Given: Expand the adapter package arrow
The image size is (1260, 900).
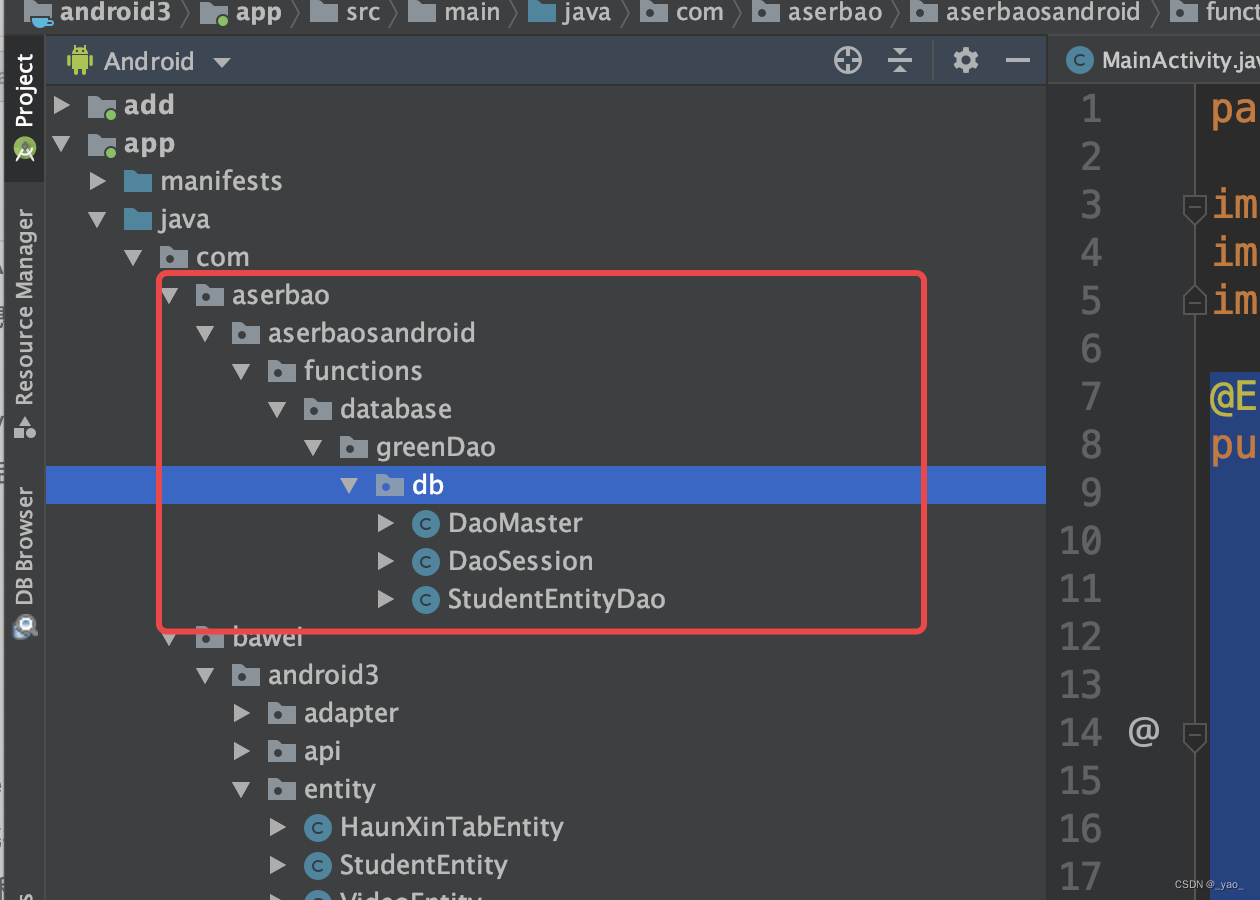Looking at the screenshot, I should 242,713.
